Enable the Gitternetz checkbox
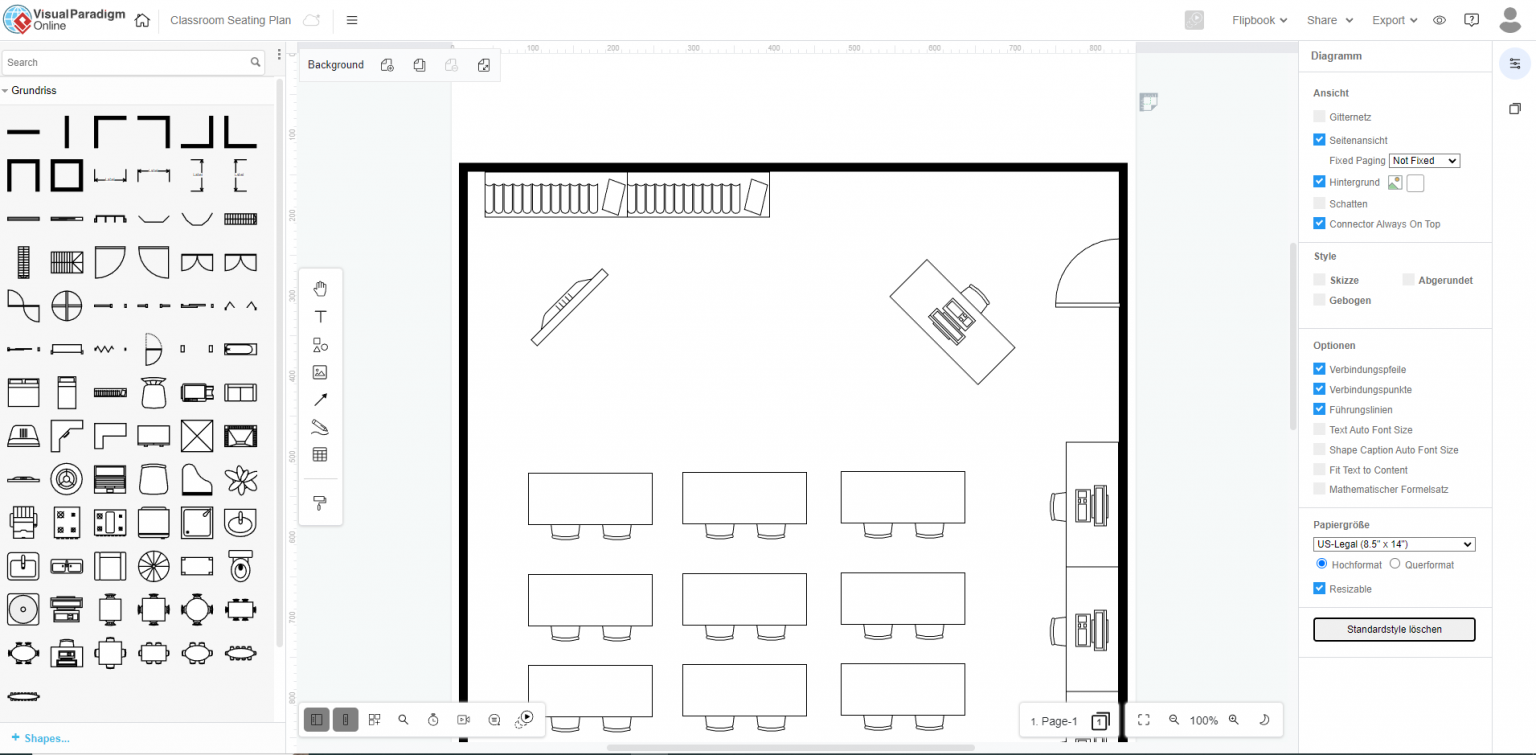 click(1319, 117)
